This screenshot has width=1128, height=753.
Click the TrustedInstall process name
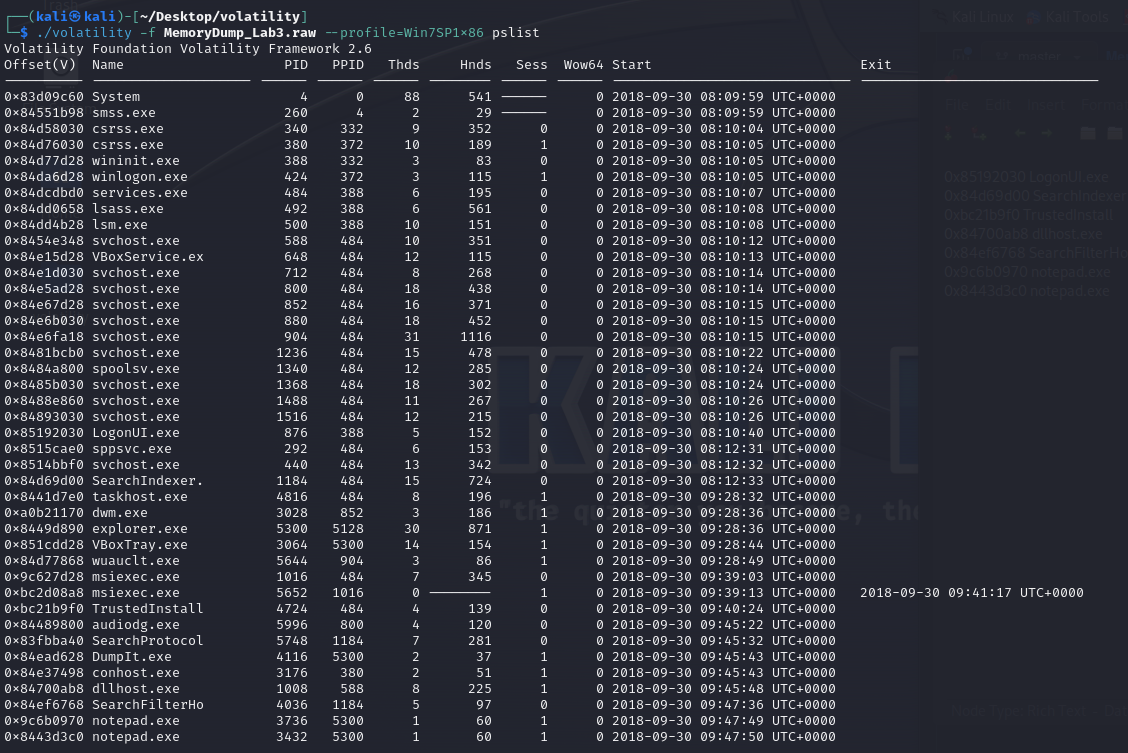tap(147, 608)
